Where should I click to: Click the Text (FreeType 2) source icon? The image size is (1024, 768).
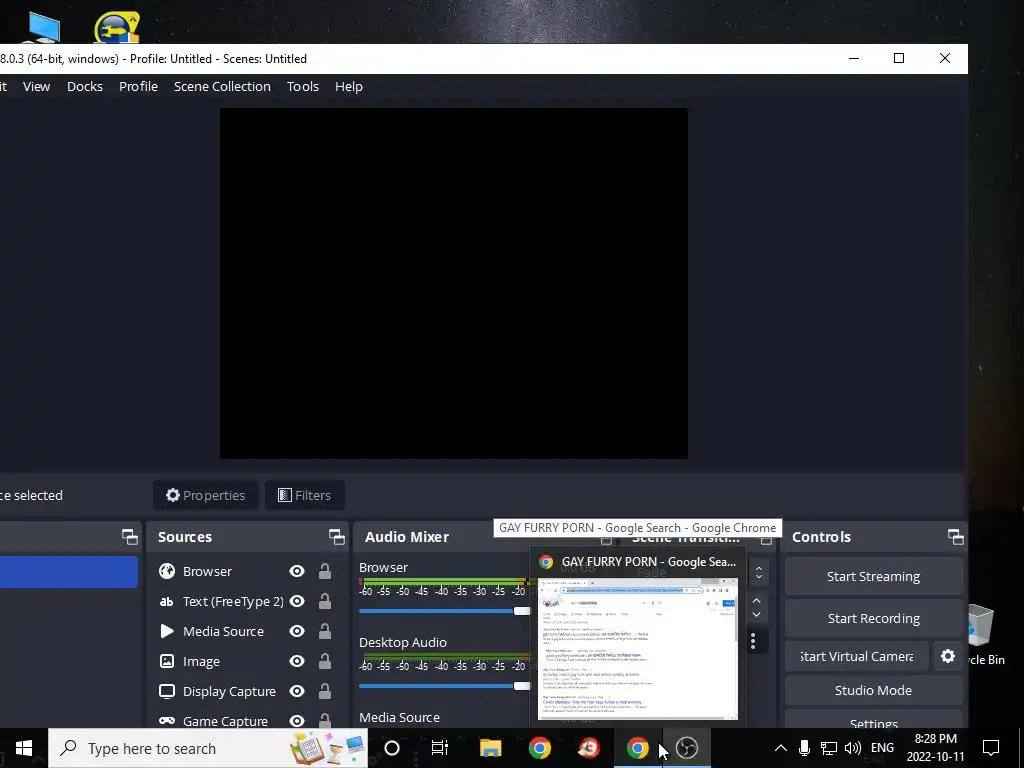click(167, 601)
